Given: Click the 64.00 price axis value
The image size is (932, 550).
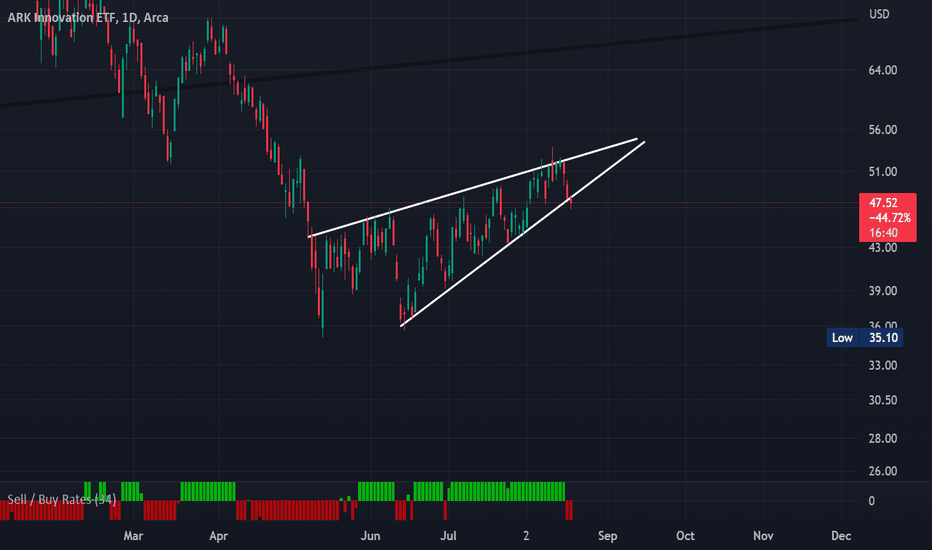Looking at the screenshot, I should pos(883,70).
